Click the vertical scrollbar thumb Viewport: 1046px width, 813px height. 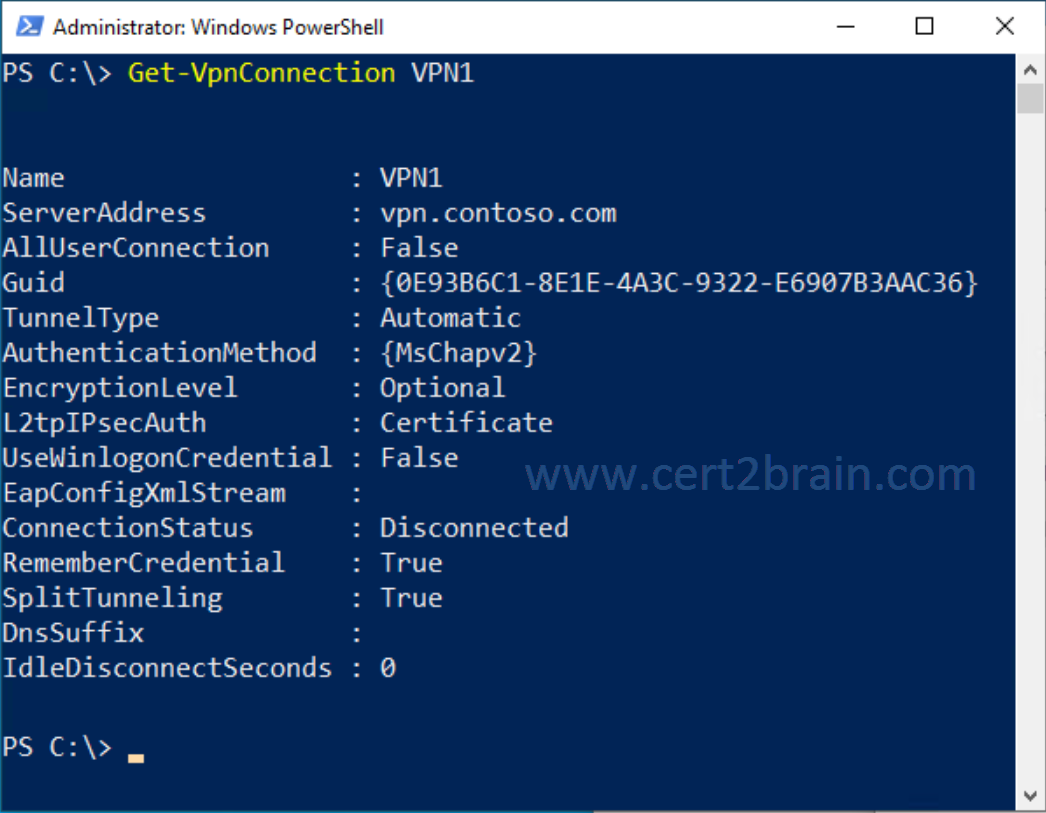1030,99
